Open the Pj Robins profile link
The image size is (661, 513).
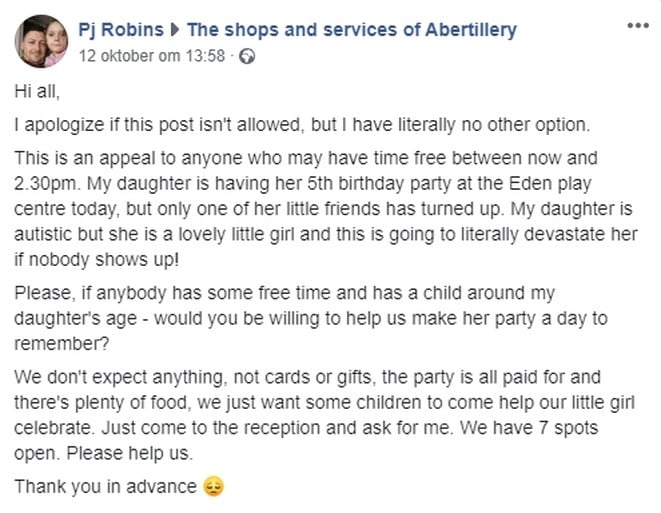(121, 30)
